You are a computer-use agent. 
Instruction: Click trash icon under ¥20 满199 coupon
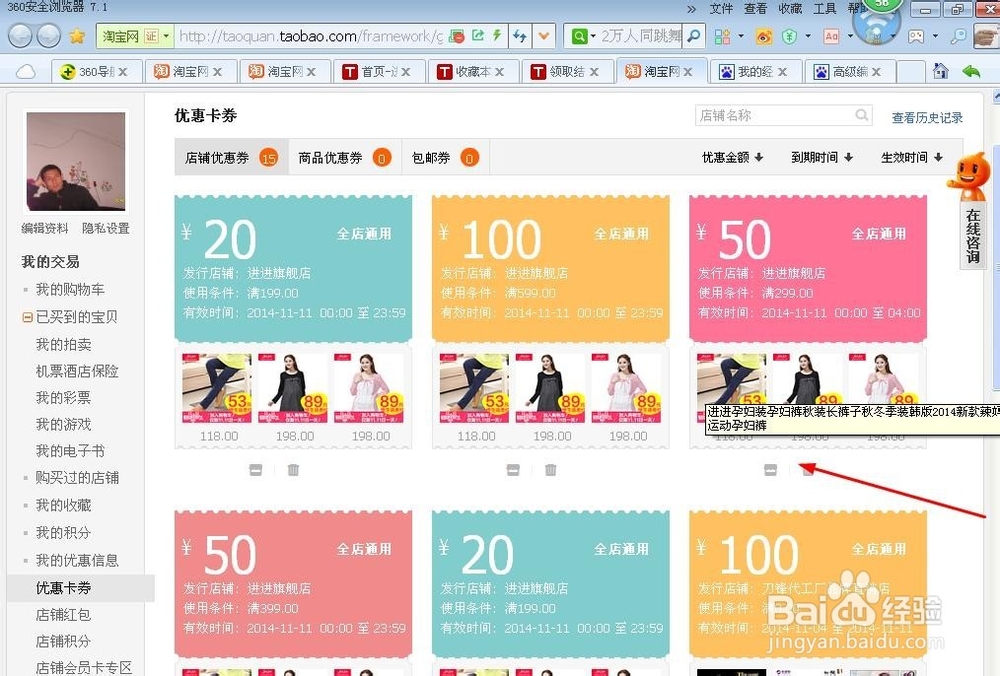(x=293, y=470)
